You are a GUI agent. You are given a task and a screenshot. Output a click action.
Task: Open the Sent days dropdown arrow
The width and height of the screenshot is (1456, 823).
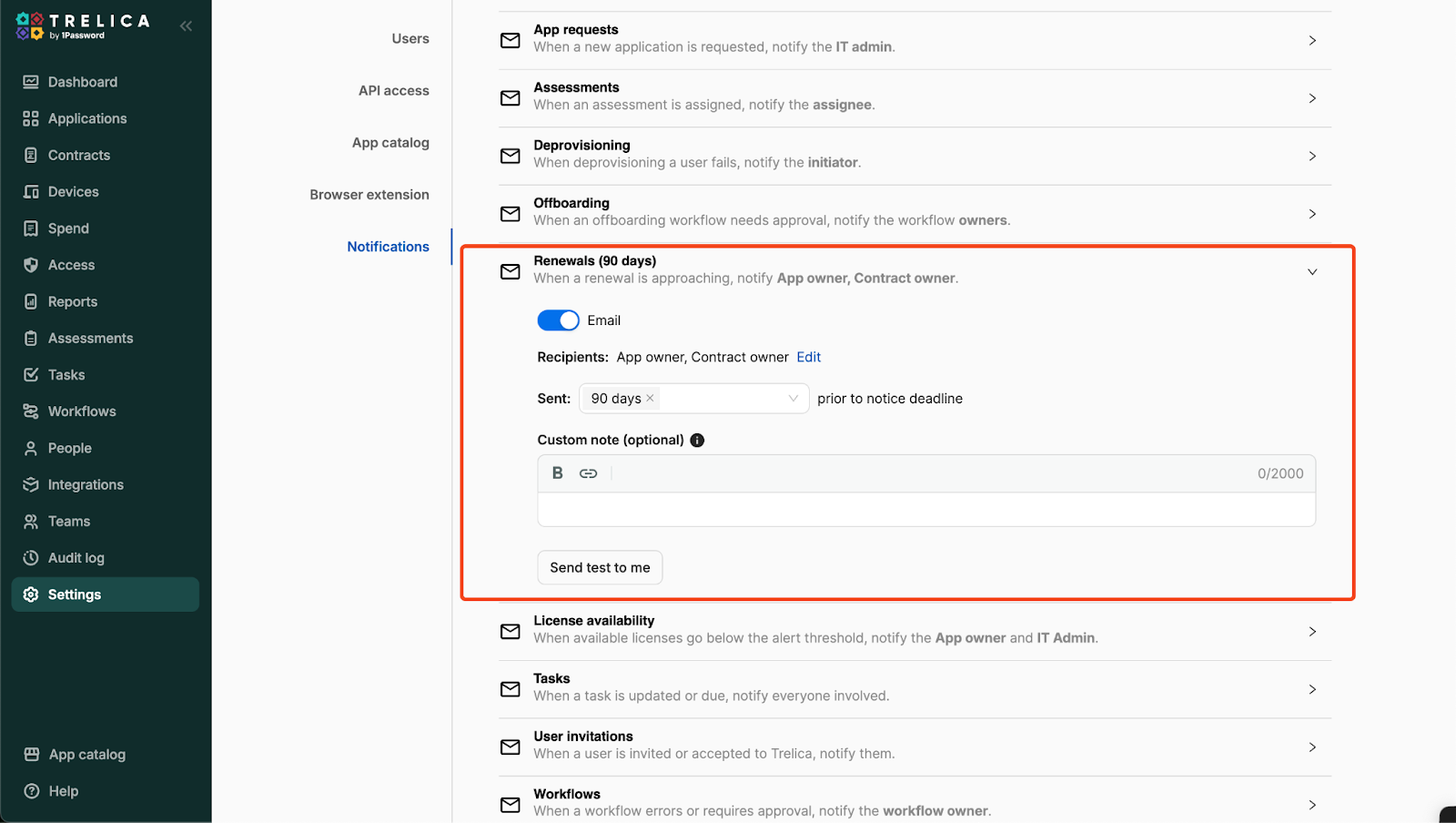point(793,399)
